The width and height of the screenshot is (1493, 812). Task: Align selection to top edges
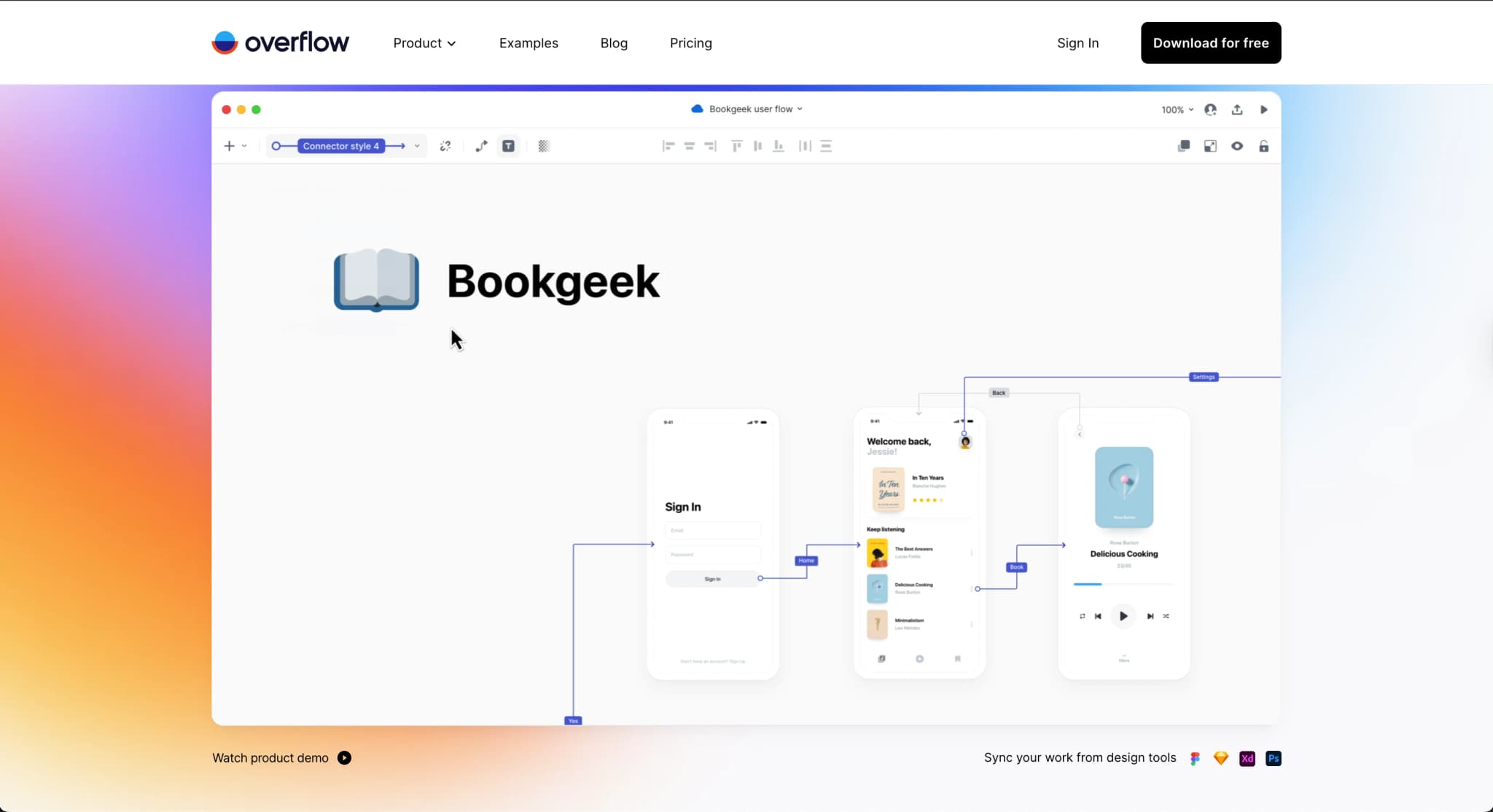coord(736,146)
